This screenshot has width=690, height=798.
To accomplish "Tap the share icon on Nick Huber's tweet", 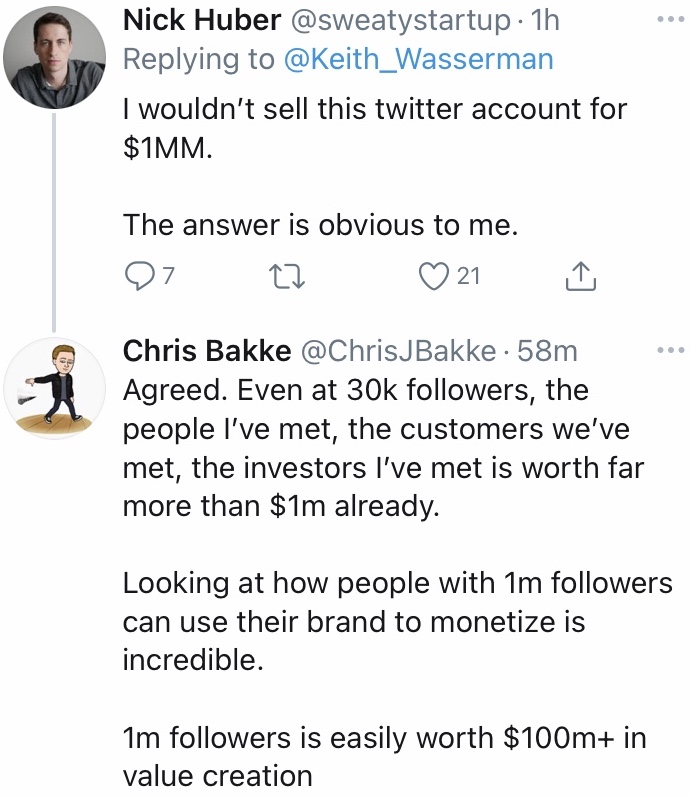I will 581,277.
